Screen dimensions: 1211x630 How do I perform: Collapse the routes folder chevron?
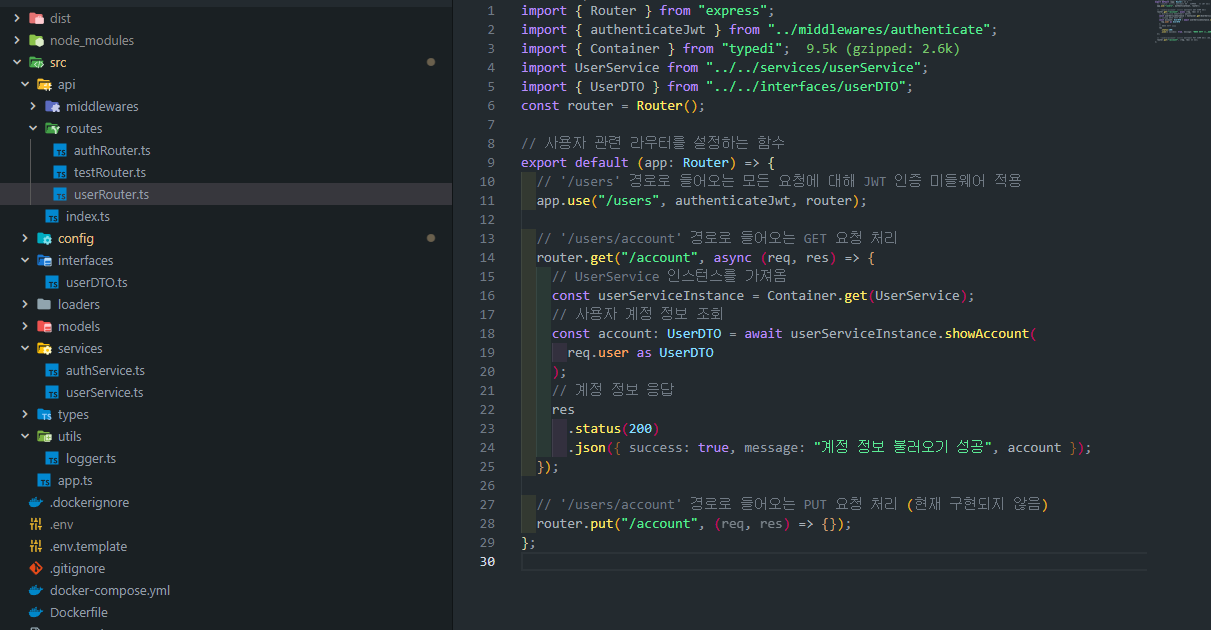pos(33,128)
